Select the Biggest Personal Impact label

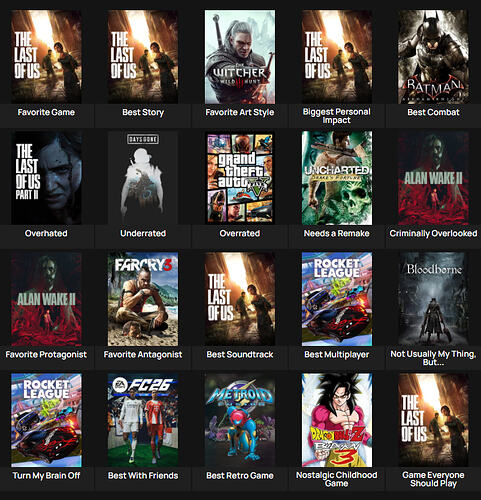(x=337, y=116)
